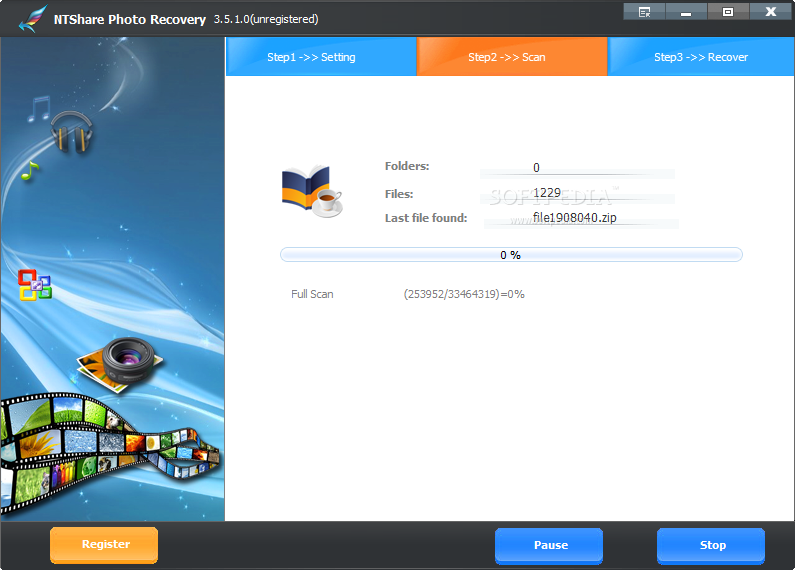Click the Files count value 1229
This screenshot has height=570, width=795.
pyautogui.click(x=547, y=193)
